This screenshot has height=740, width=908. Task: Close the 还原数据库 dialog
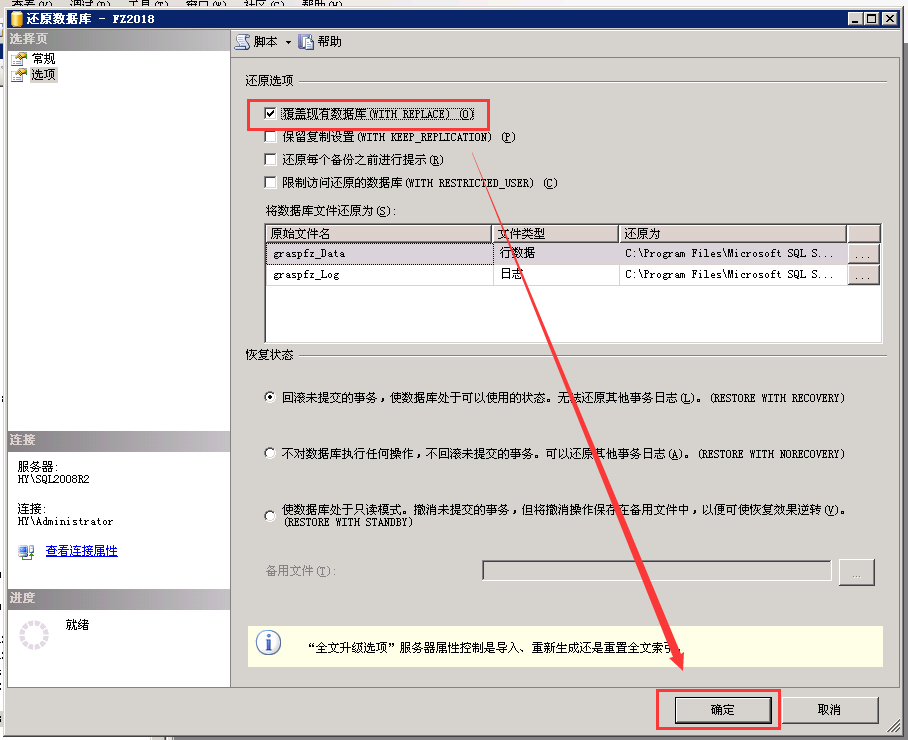pos(890,19)
